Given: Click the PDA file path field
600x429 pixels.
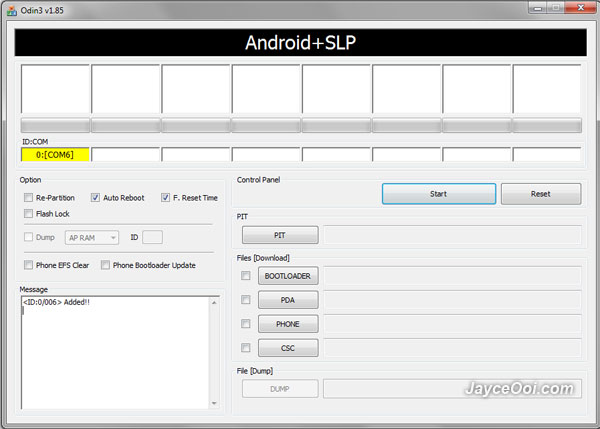Looking at the screenshot, I should (453, 300).
